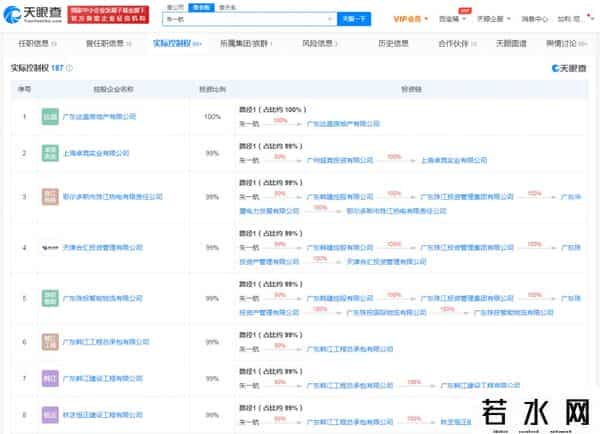Switch to the 所属集团/族群 tab
600x434 pixels.
246,44
